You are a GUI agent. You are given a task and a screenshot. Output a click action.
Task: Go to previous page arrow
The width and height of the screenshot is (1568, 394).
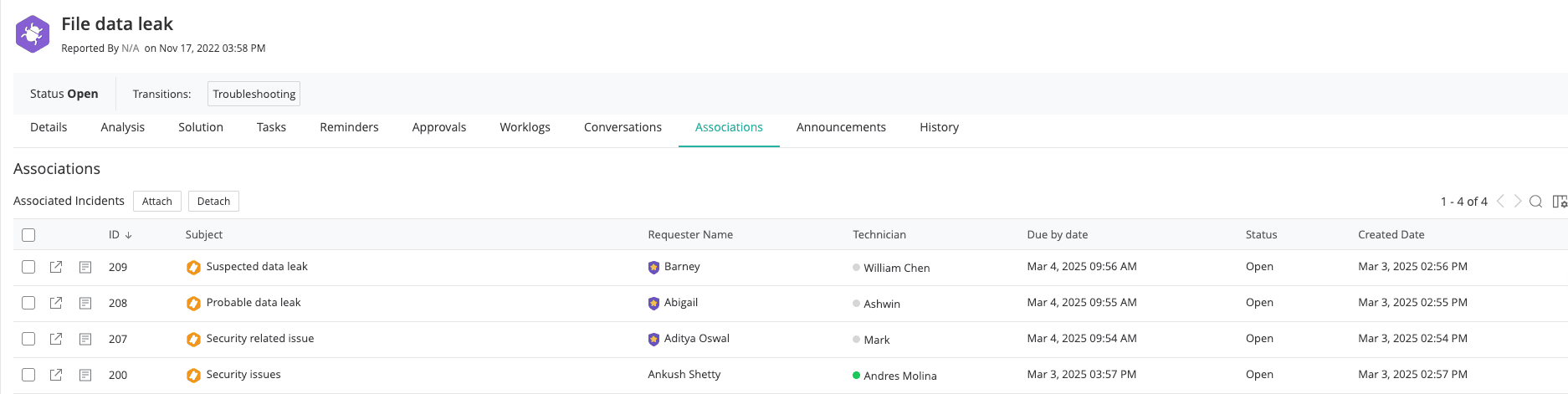pos(1500,202)
